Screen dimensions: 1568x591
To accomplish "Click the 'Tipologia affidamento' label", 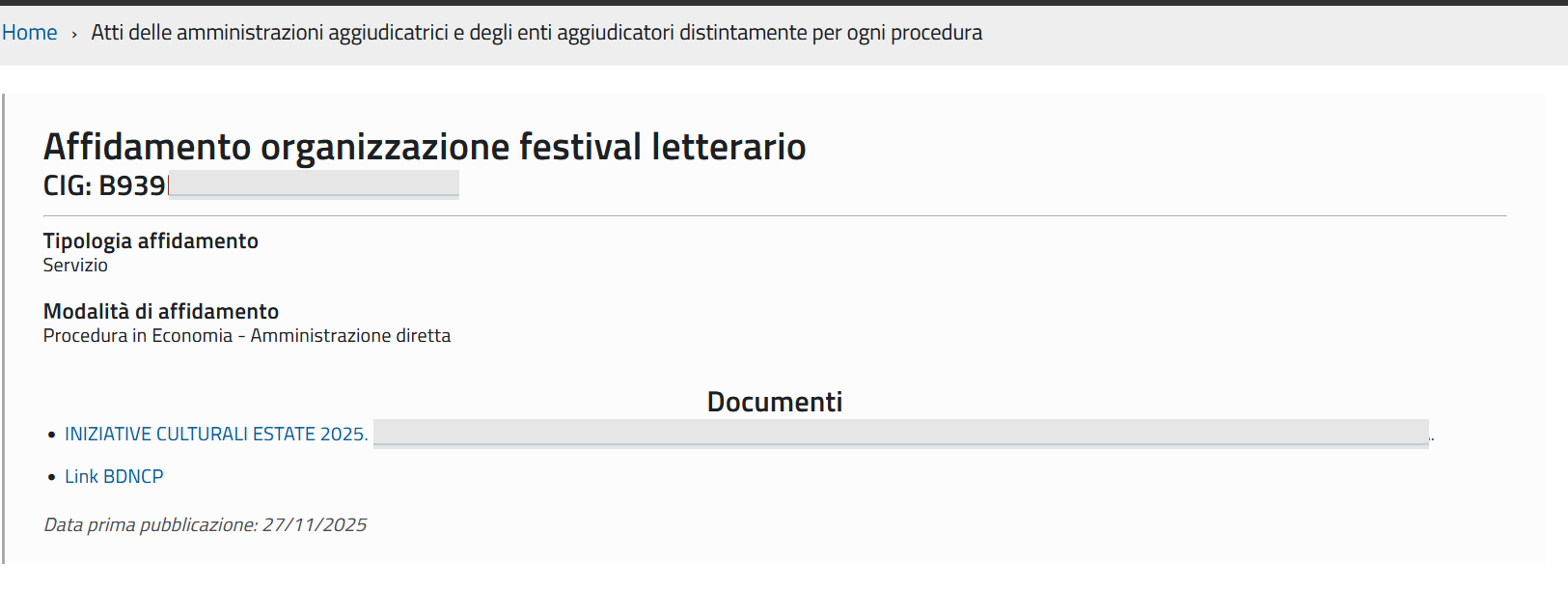I will coord(151,241).
